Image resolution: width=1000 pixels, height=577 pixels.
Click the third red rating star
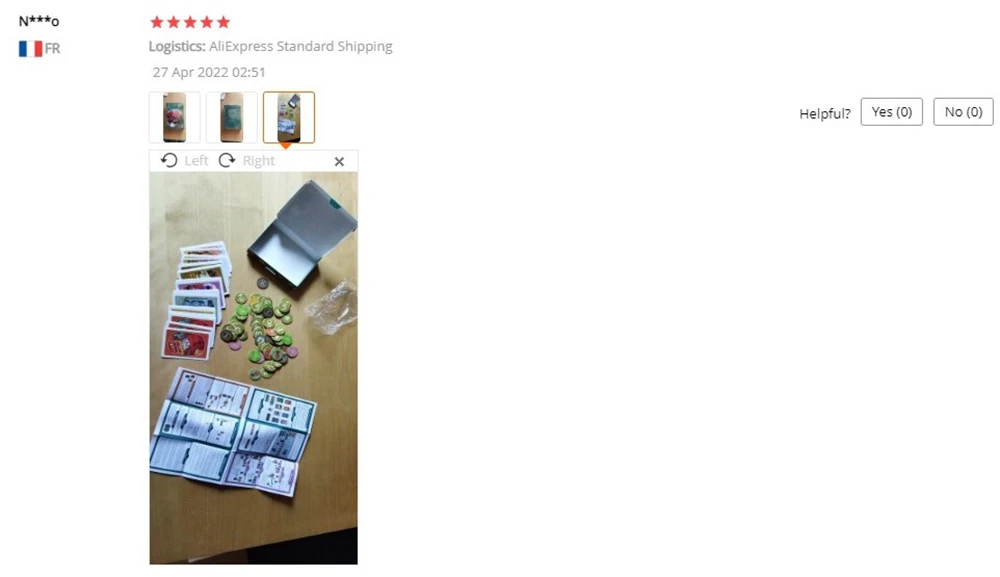(x=190, y=22)
